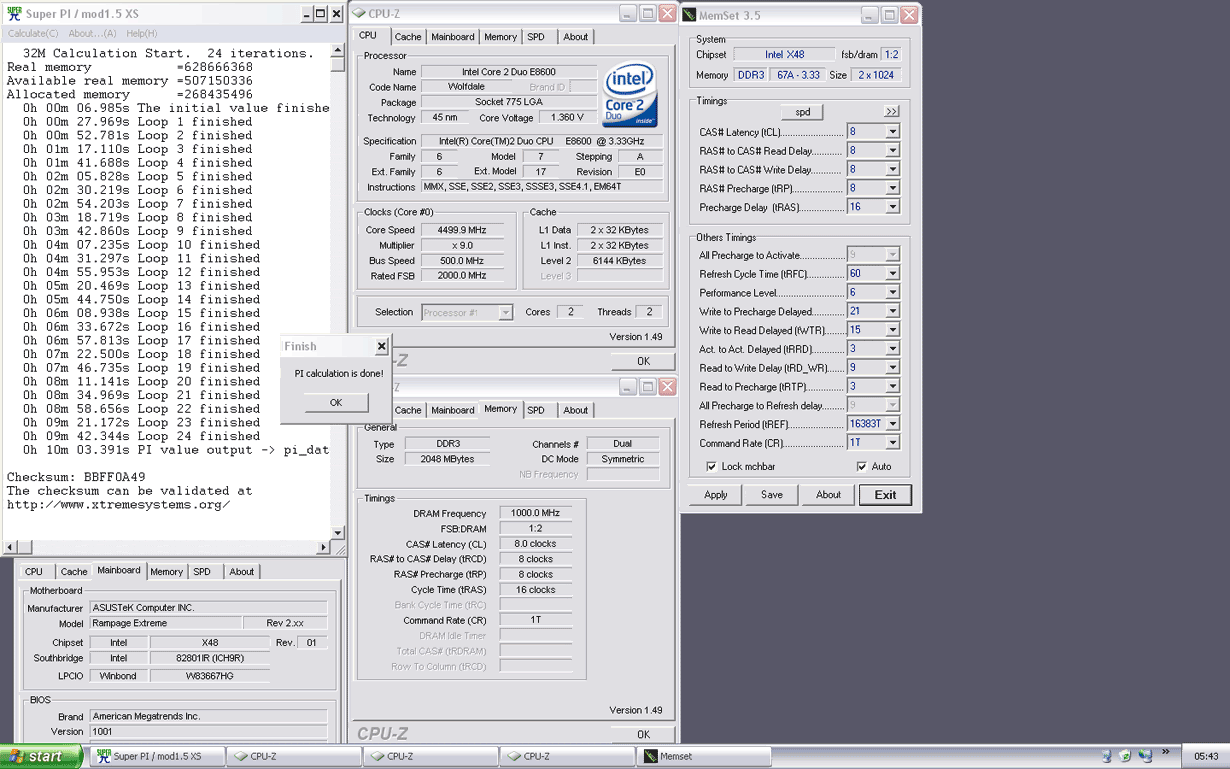Click the DRAM Frequency value 1000.0 MHz
Screen dimensions: 1230x769
point(536,513)
